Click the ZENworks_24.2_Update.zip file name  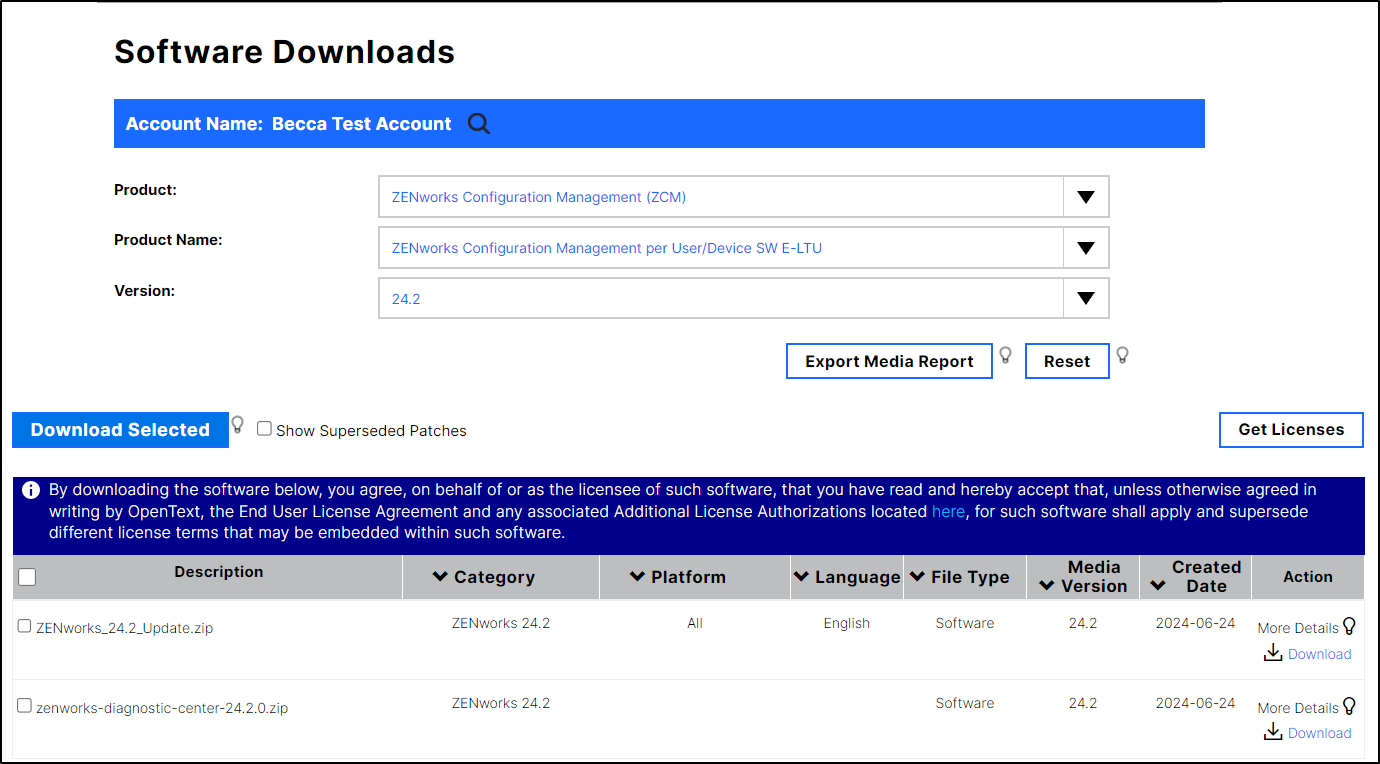click(x=124, y=628)
